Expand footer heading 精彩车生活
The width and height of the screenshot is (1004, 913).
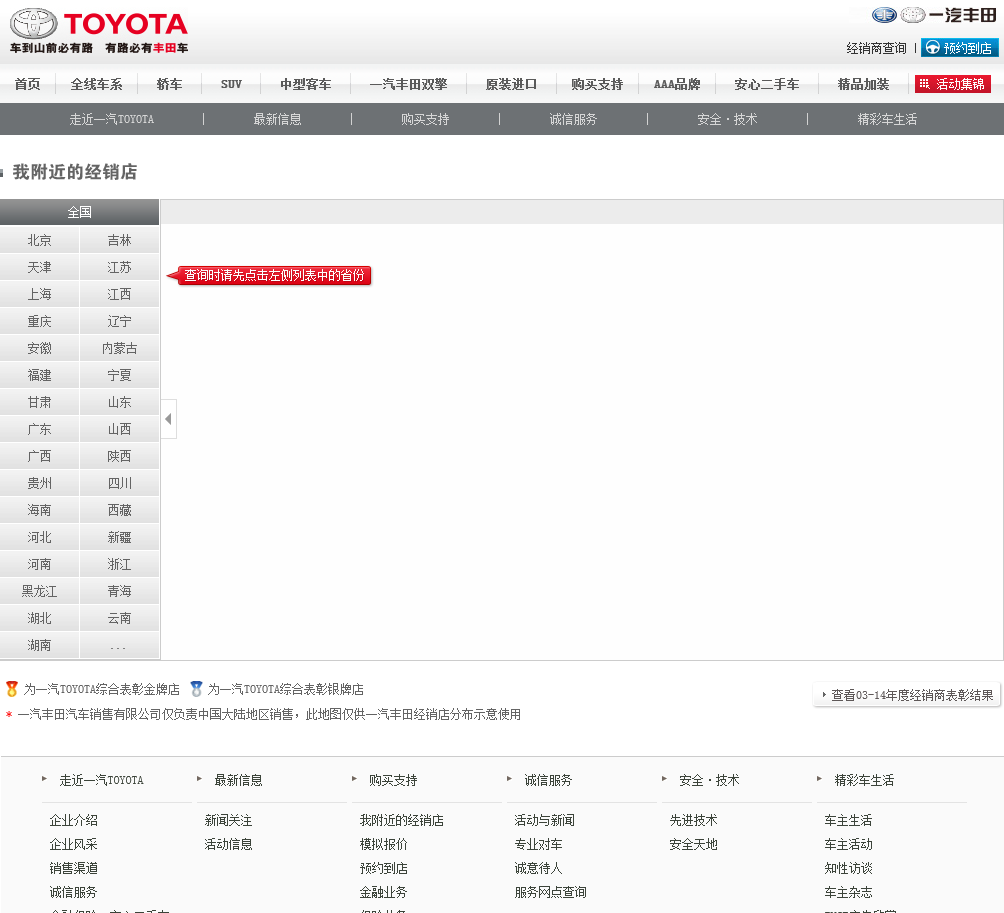864,780
